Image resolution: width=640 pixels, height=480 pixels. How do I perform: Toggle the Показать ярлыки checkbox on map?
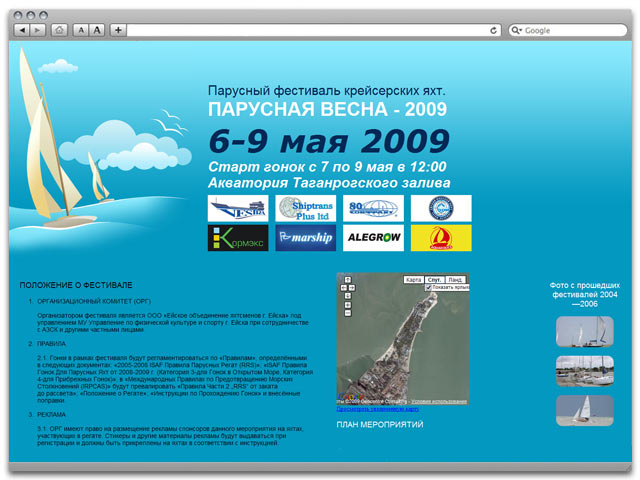coord(429,287)
